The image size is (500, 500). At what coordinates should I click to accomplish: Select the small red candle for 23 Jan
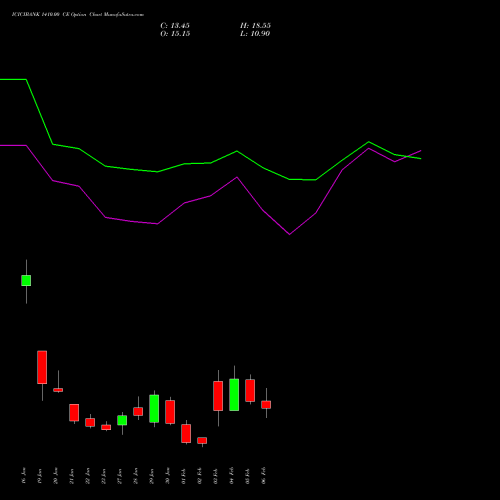tap(106, 427)
